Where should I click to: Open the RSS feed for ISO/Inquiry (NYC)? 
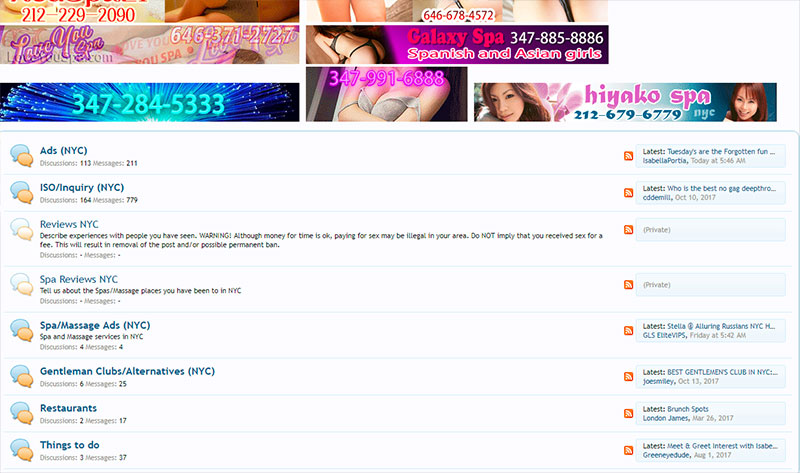(x=628, y=192)
